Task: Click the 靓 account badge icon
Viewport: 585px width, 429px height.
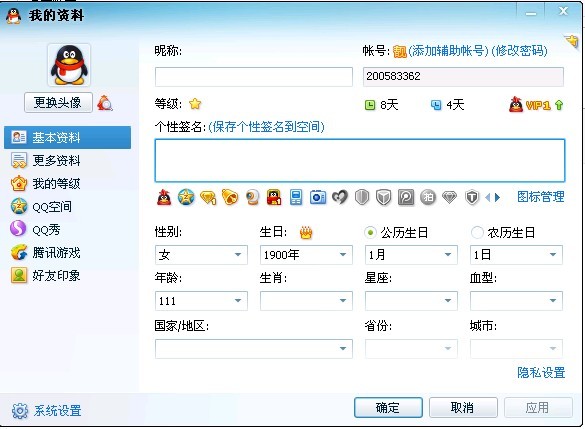Action: click(400, 51)
